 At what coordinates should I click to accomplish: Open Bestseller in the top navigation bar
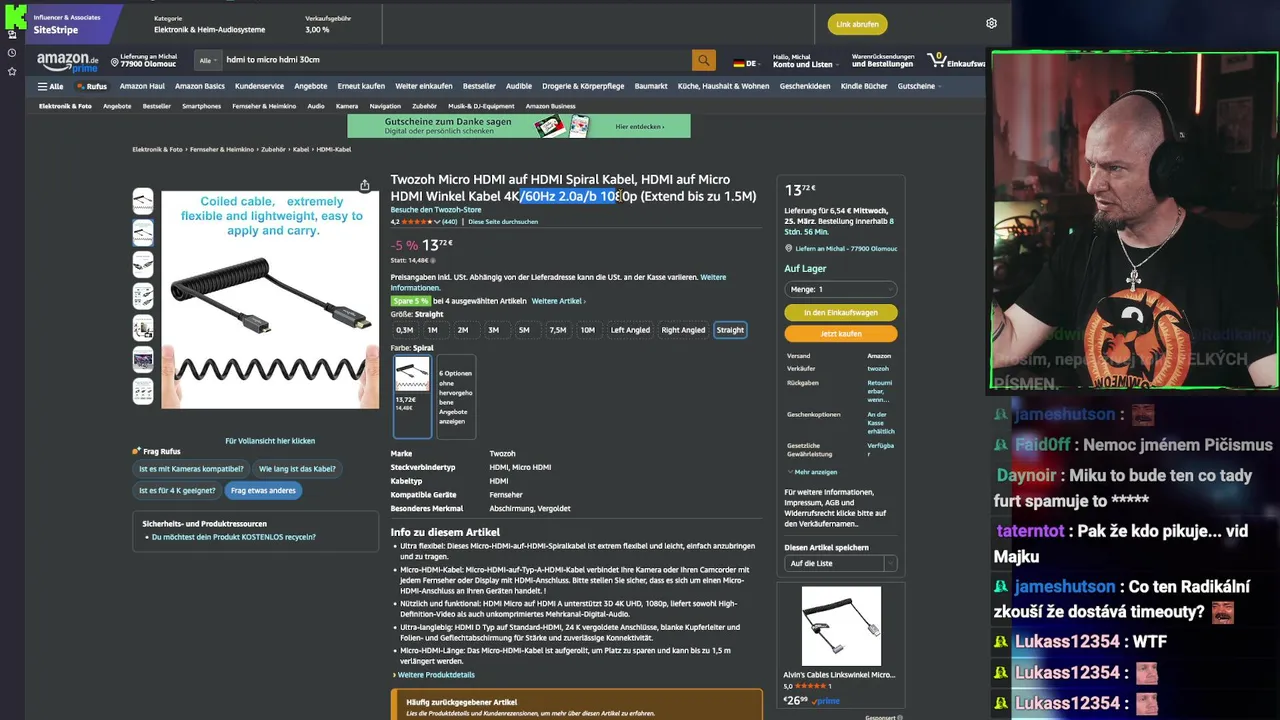coord(480,86)
